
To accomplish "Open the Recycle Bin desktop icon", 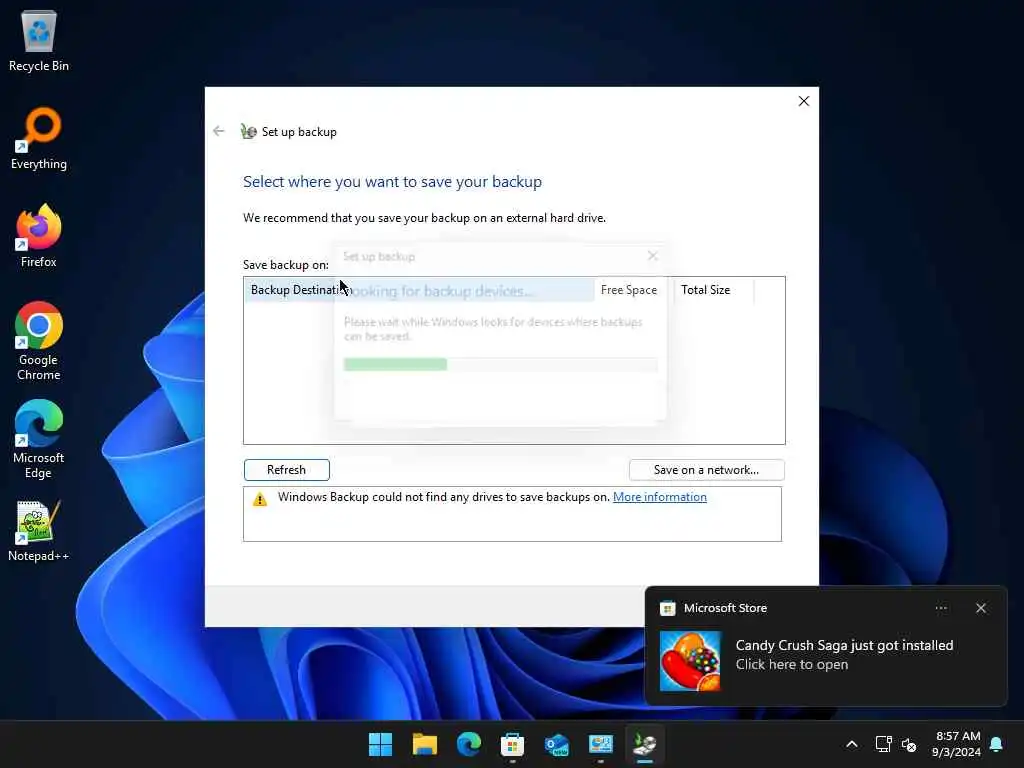I will pos(39,40).
